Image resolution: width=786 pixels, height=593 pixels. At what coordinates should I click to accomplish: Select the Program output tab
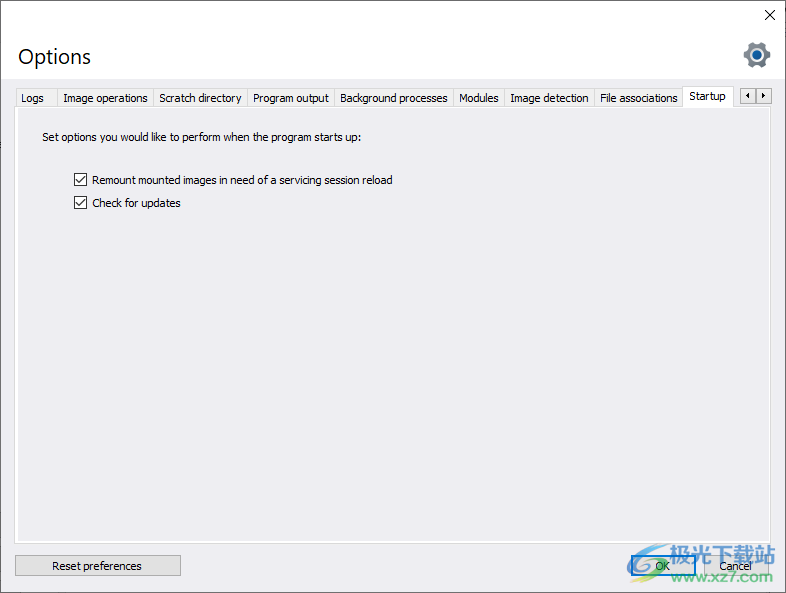coord(291,98)
